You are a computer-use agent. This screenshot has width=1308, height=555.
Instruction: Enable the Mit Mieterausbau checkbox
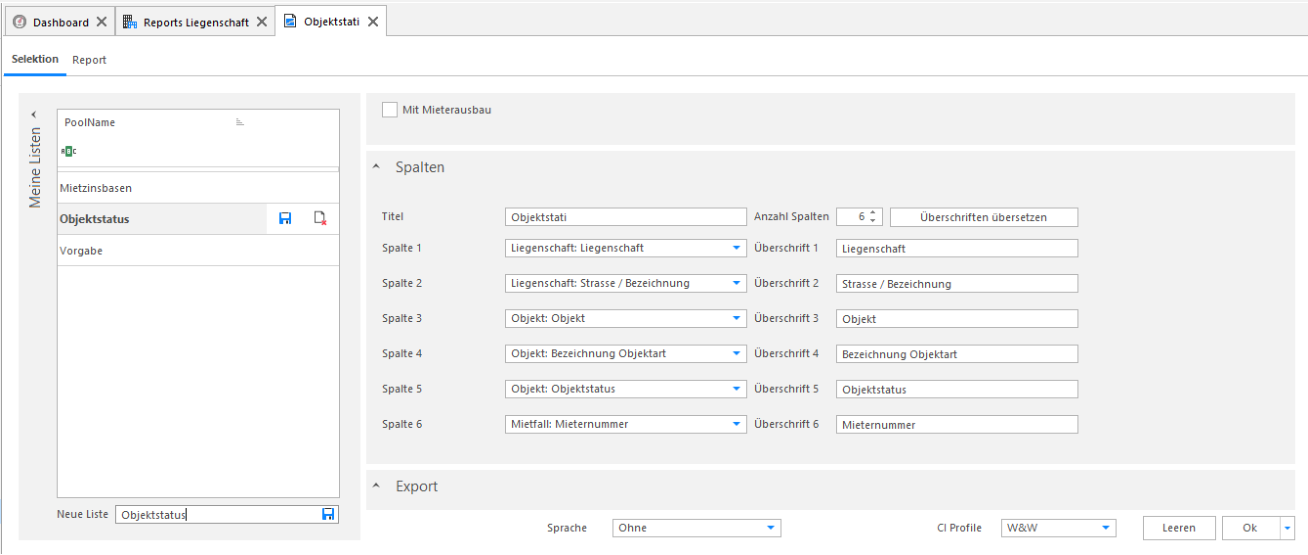tap(390, 110)
